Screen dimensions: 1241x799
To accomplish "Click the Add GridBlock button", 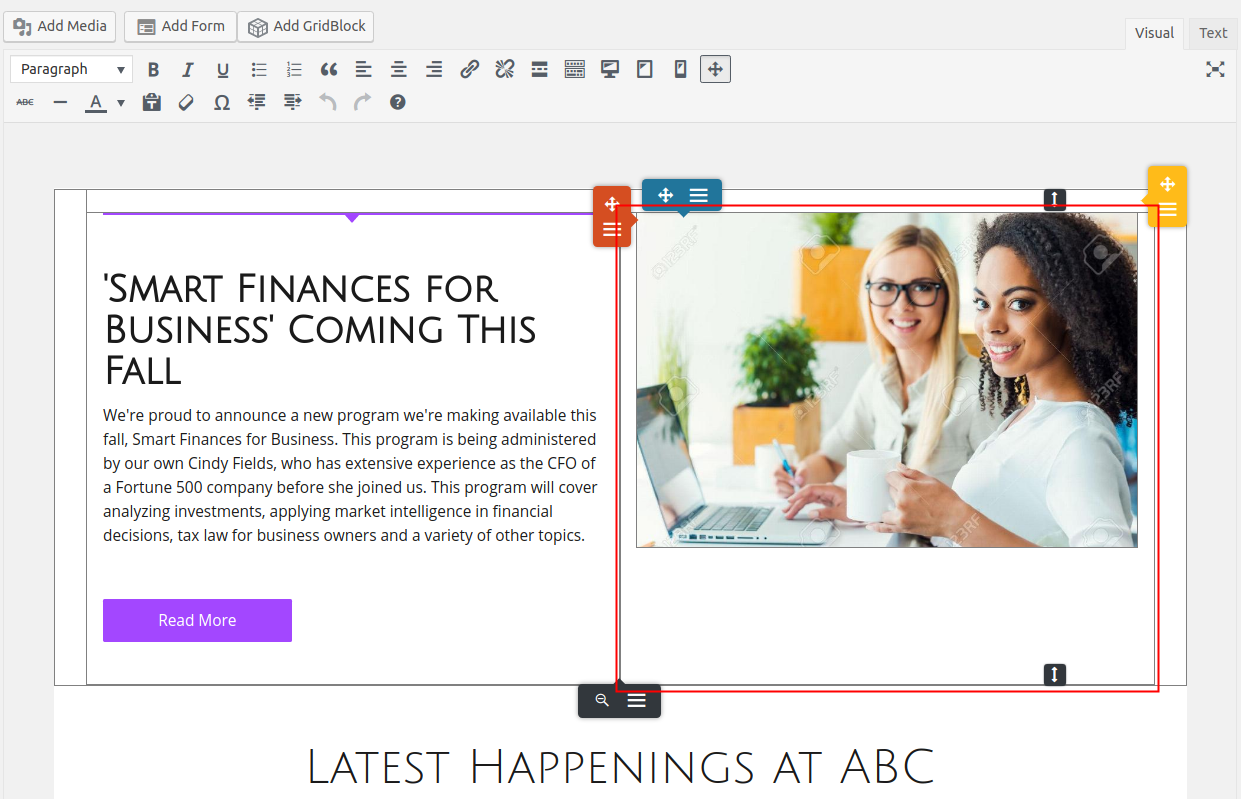I will point(306,26).
